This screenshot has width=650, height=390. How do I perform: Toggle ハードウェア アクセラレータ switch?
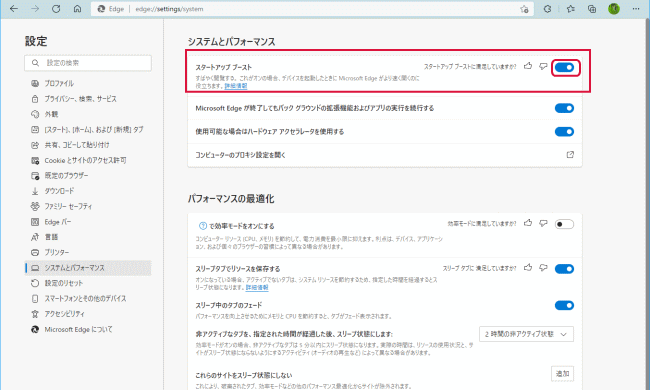tap(564, 132)
